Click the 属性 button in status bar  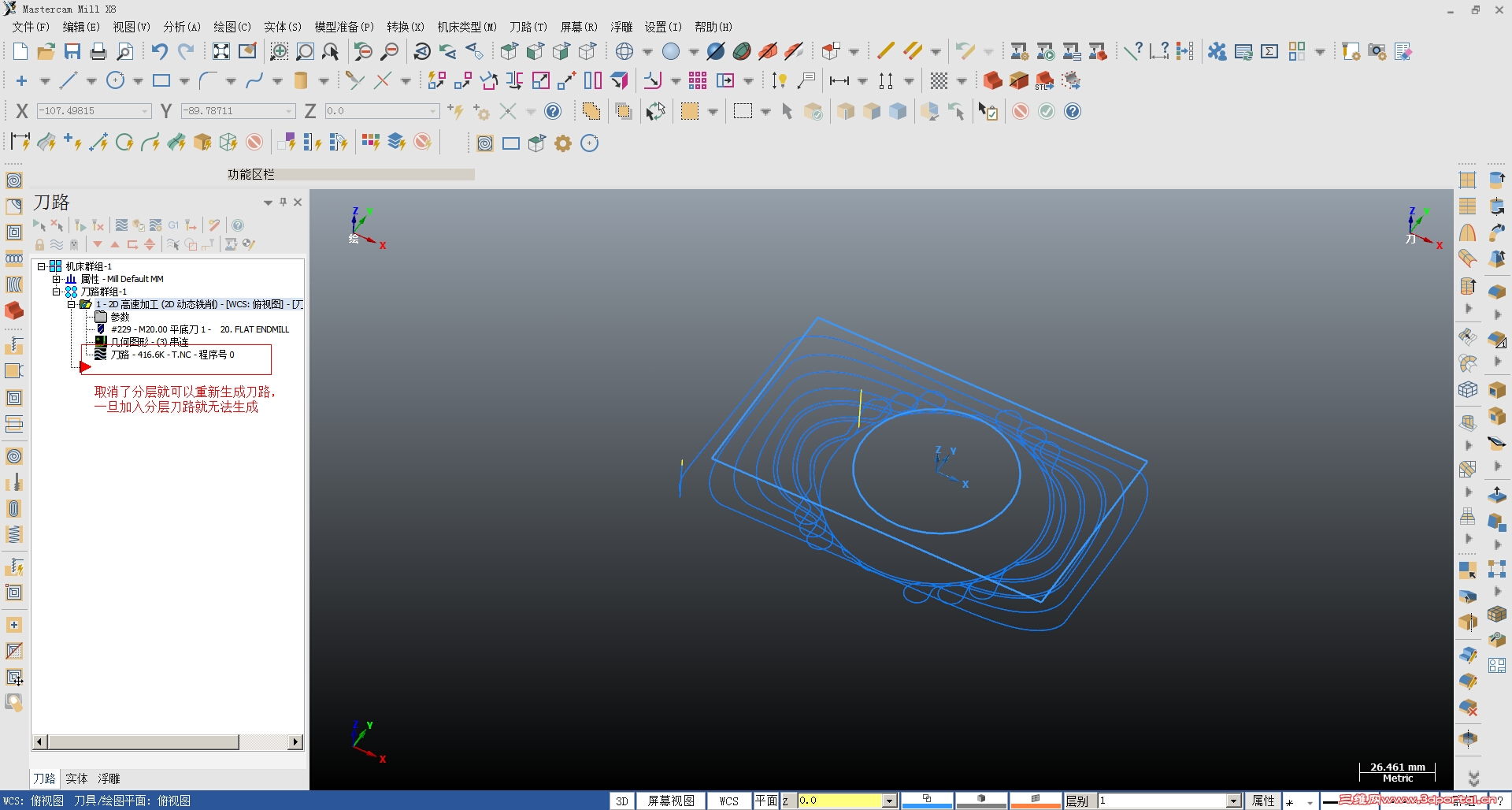pyautogui.click(x=1263, y=801)
